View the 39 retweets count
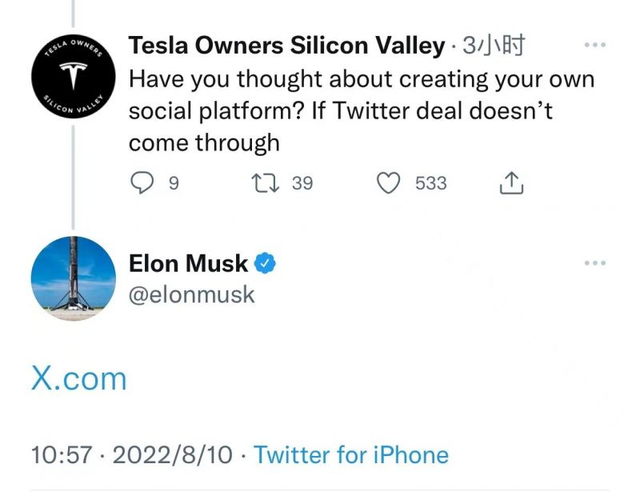Image resolution: width=640 pixels, height=492 pixels. 301,183
